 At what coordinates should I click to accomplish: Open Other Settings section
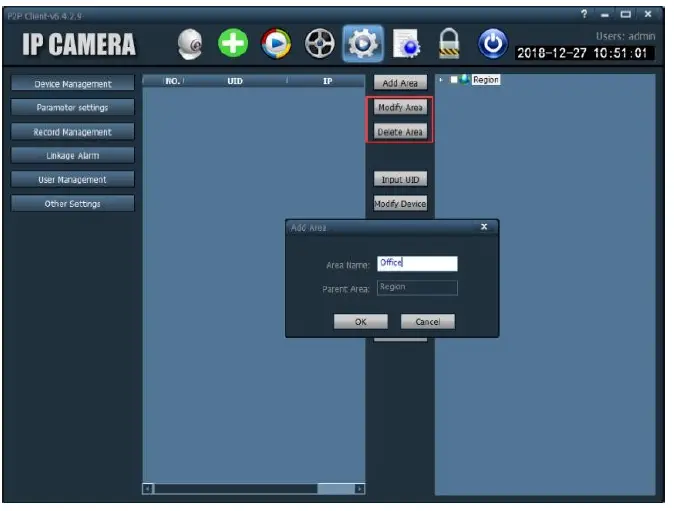pyautogui.click(x=73, y=204)
